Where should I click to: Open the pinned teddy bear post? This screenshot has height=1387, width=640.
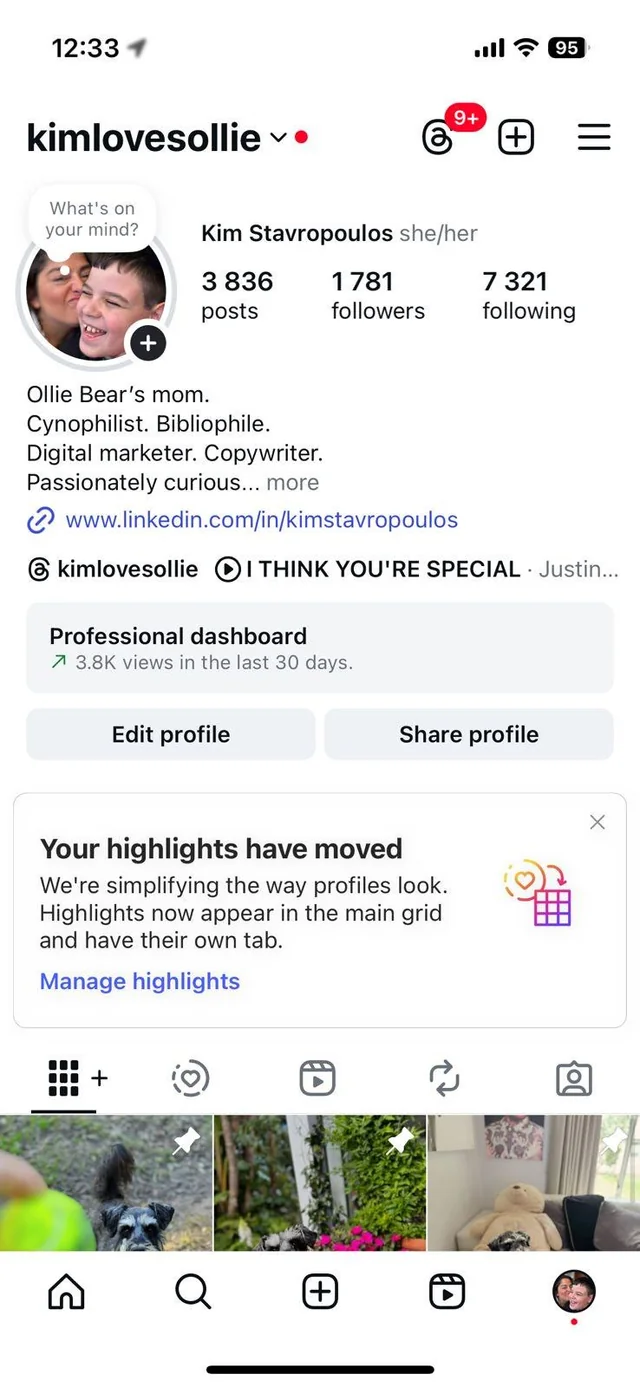[x=533, y=1183]
